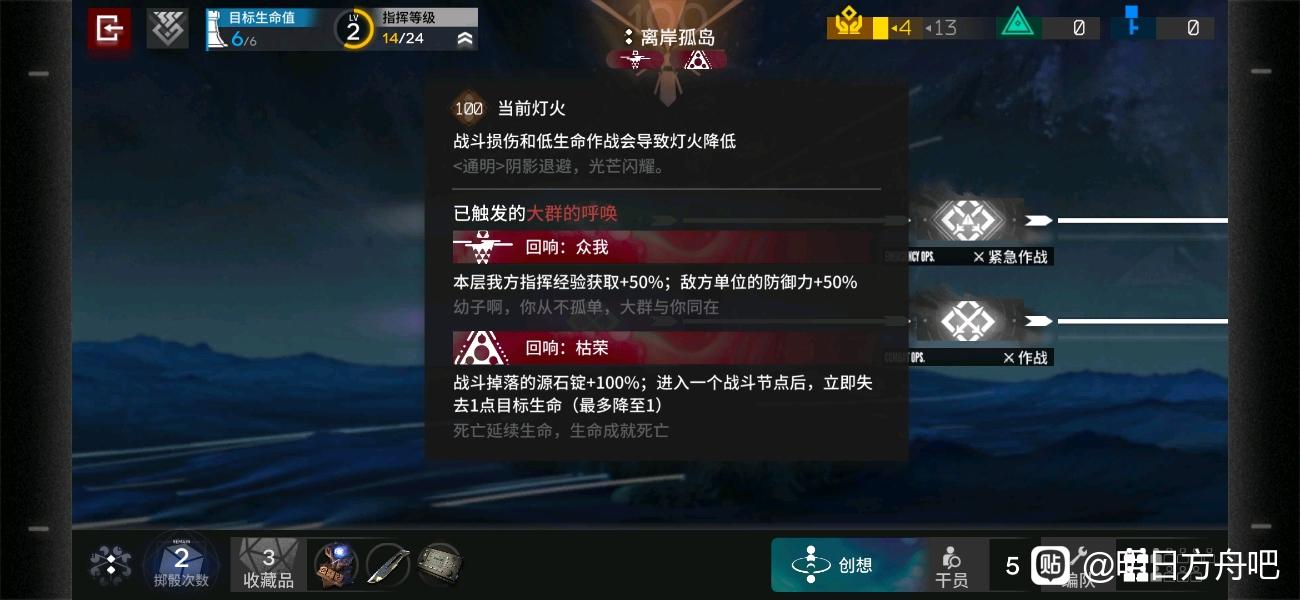Open the 收藏品 collectibles list
Screen dimensions: 1300x600
pos(268,565)
